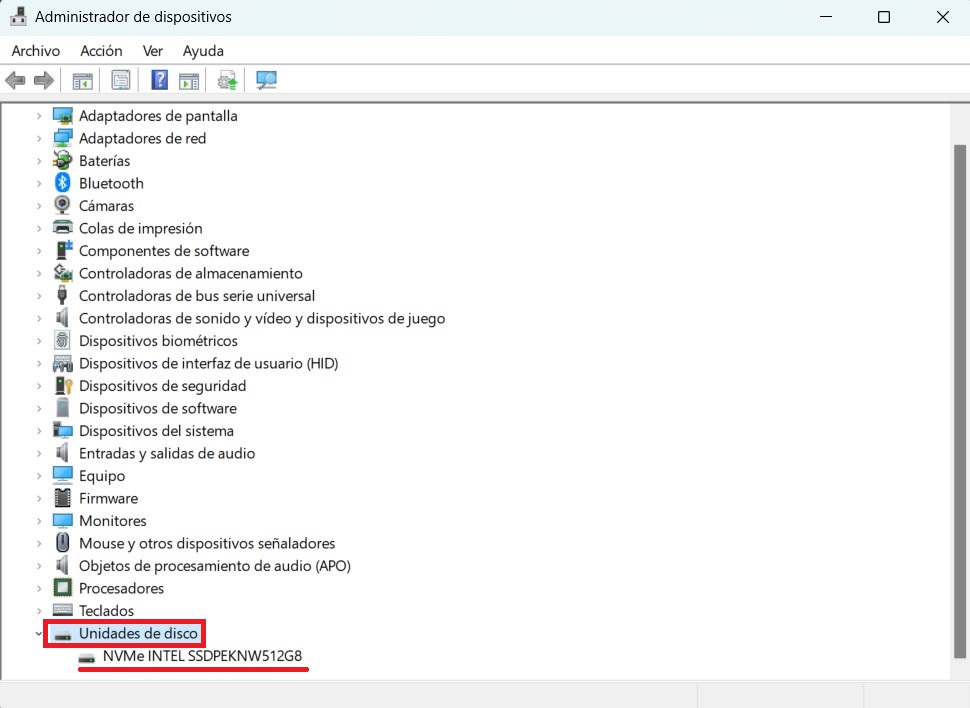The image size is (970, 708).
Task: Click the Forward arrow toolbar icon
Action: coord(43,80)
